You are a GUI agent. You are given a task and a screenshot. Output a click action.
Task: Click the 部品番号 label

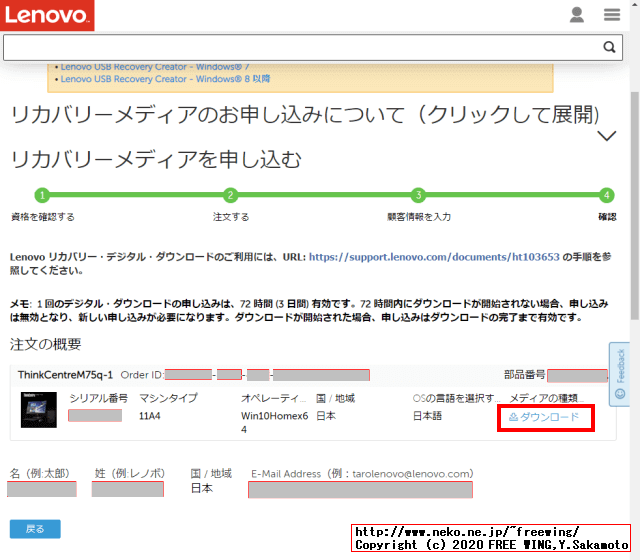524,374
